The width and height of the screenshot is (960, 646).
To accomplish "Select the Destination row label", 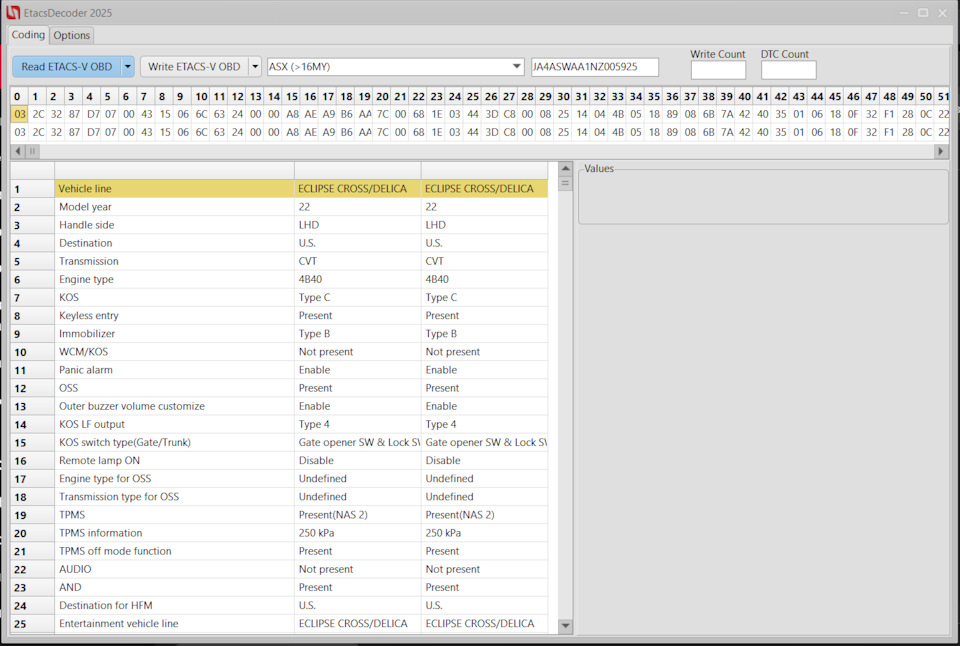I will click(x=86, y=243).
